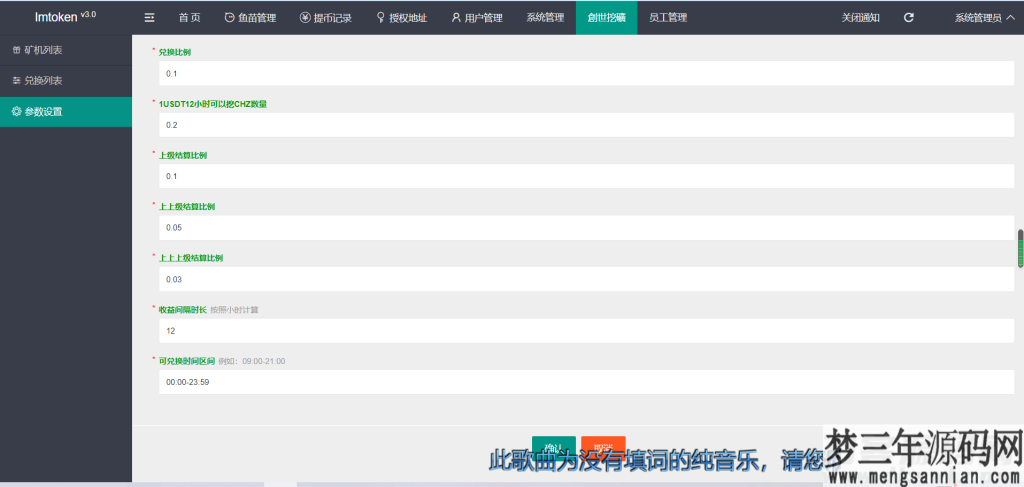Click the 兑换比例 input field
The width and height of the screenshot is (1024, 487).
coord(586,73)
